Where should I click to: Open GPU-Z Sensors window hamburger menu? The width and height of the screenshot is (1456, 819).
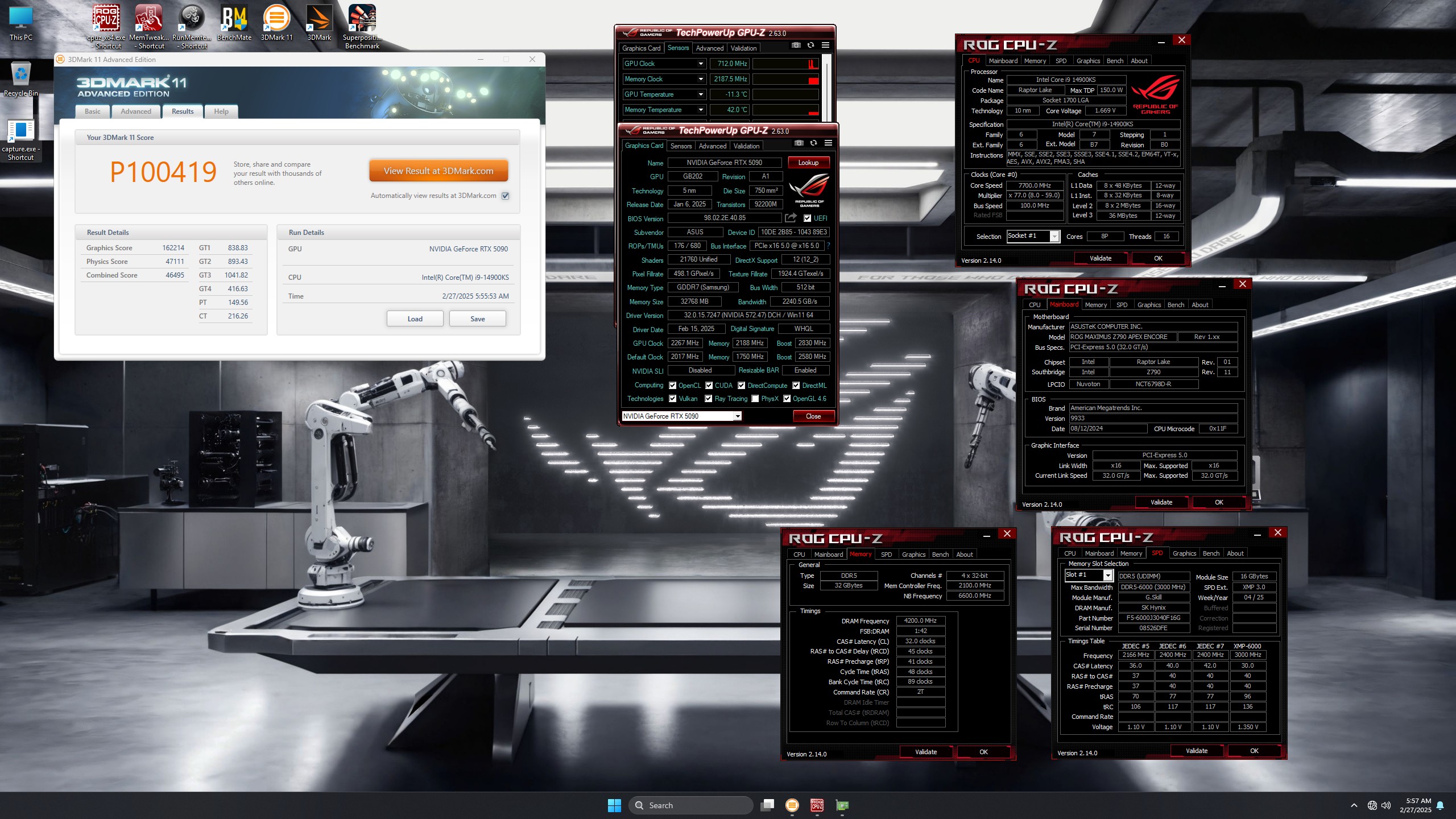pos(825,45)
